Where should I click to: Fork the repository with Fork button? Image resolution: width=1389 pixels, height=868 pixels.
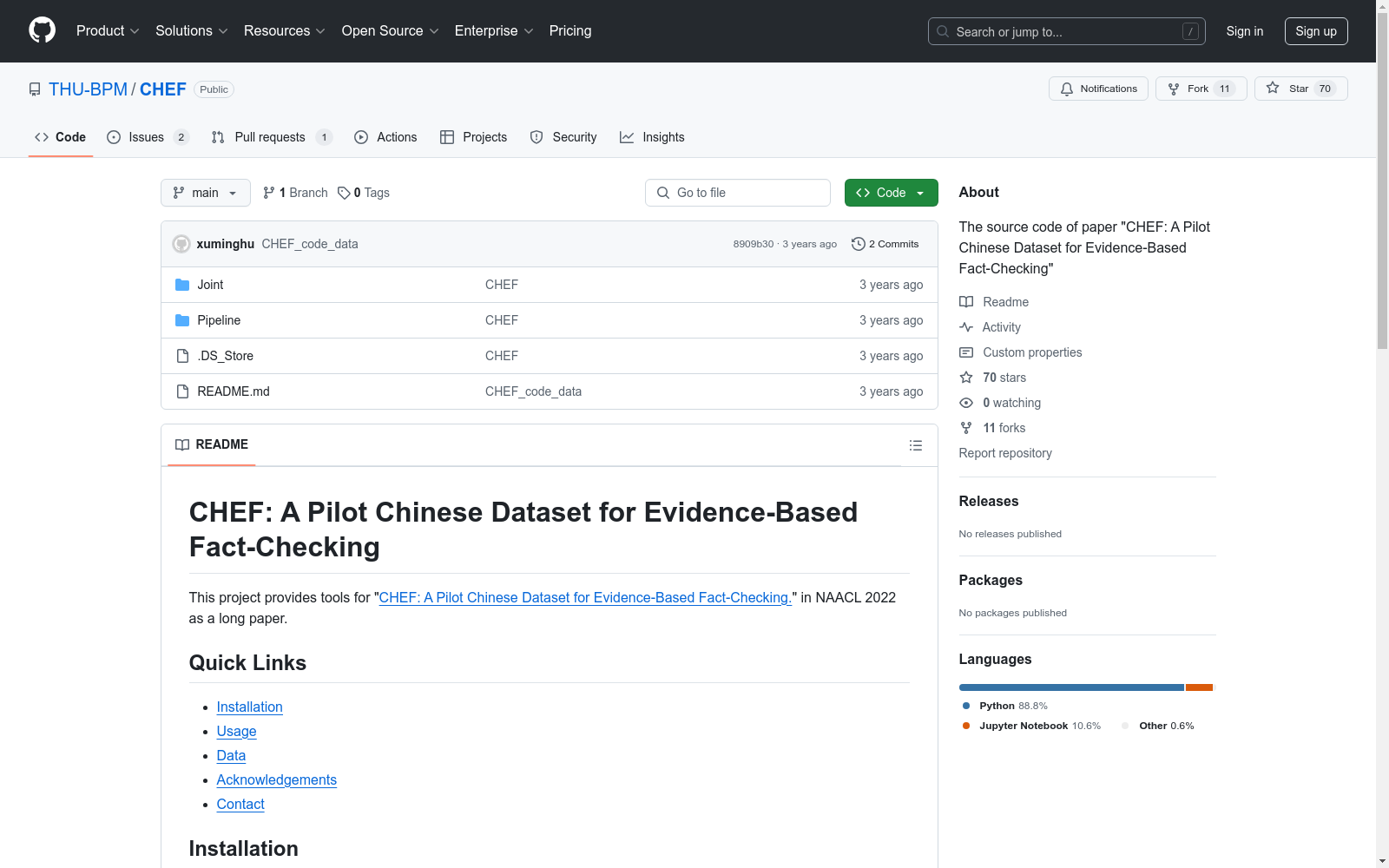[x=1201, y=89]
